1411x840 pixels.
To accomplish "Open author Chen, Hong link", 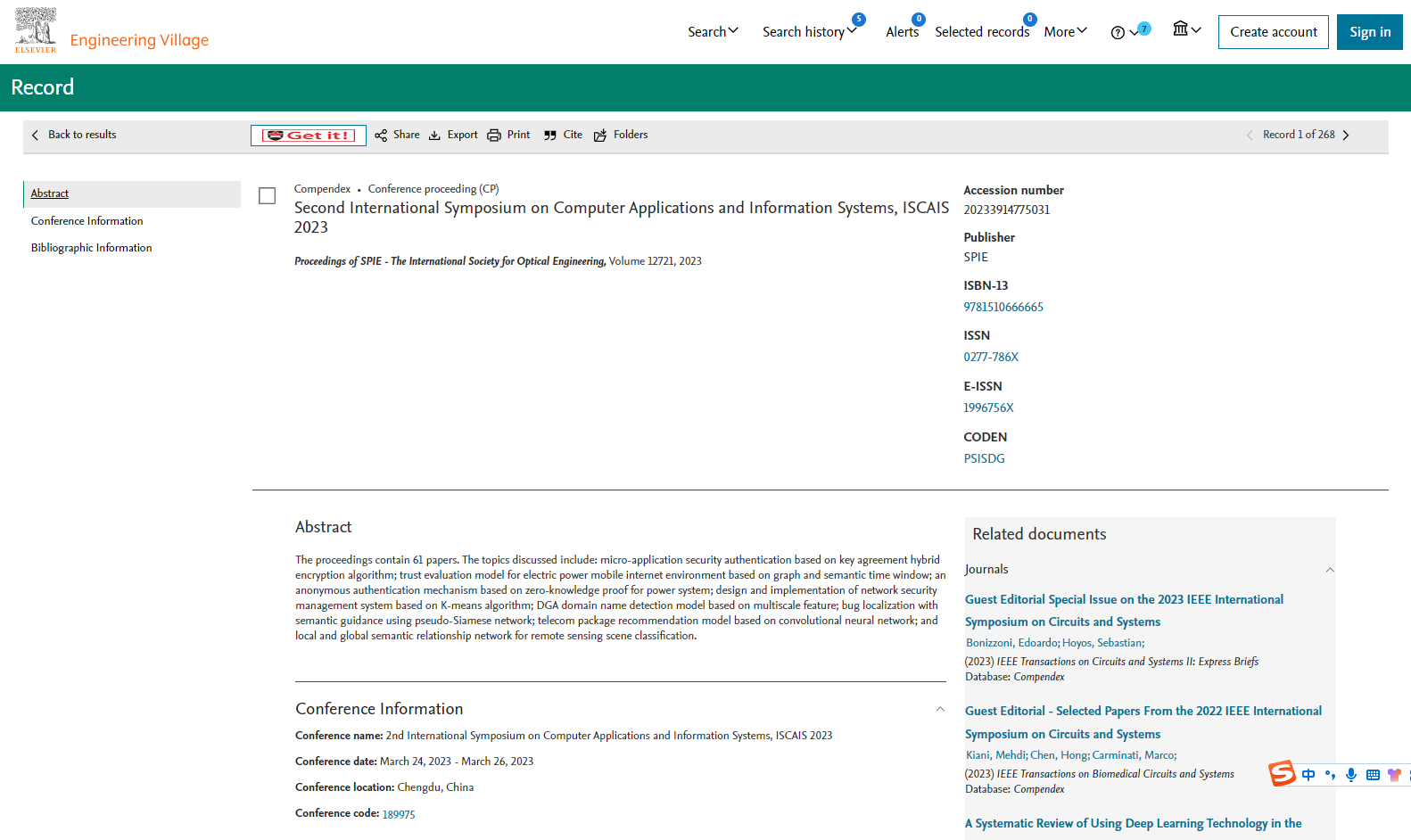I will pyautogui.click(x=1059, y=755).
